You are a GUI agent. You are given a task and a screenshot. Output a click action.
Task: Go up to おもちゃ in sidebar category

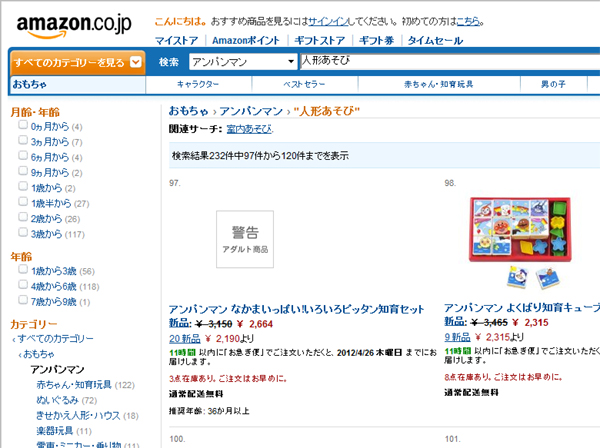(39, 354)
